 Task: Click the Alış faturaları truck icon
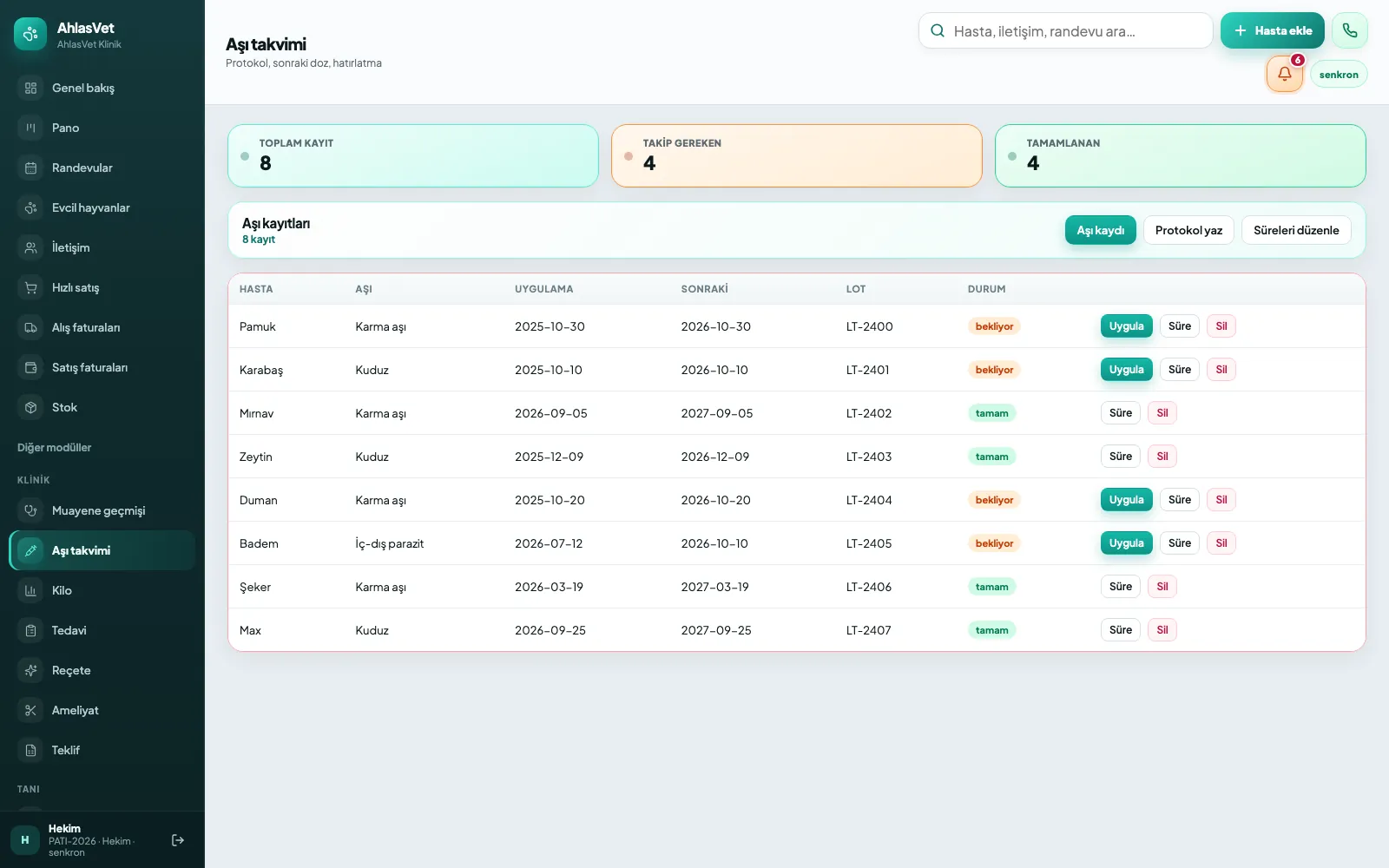[x=30, y=327]
